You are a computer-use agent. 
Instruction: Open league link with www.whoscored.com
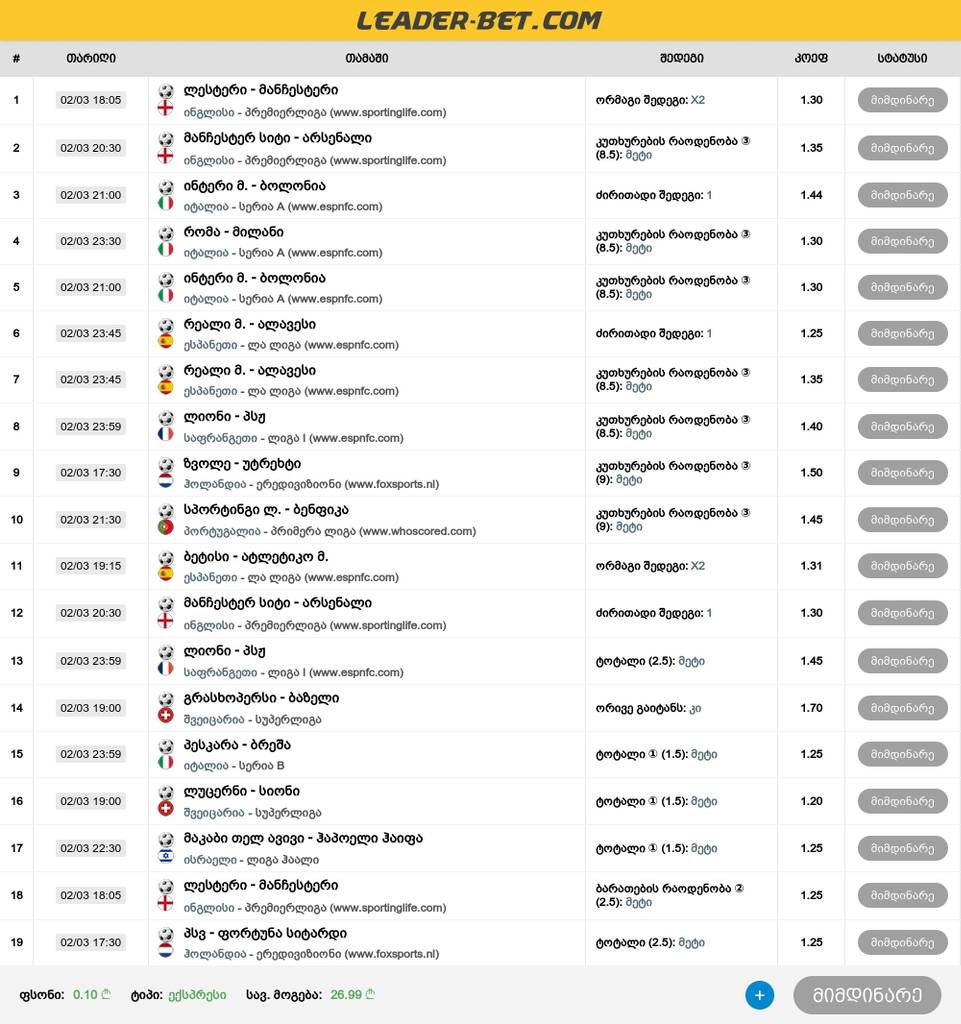(330, 531)
